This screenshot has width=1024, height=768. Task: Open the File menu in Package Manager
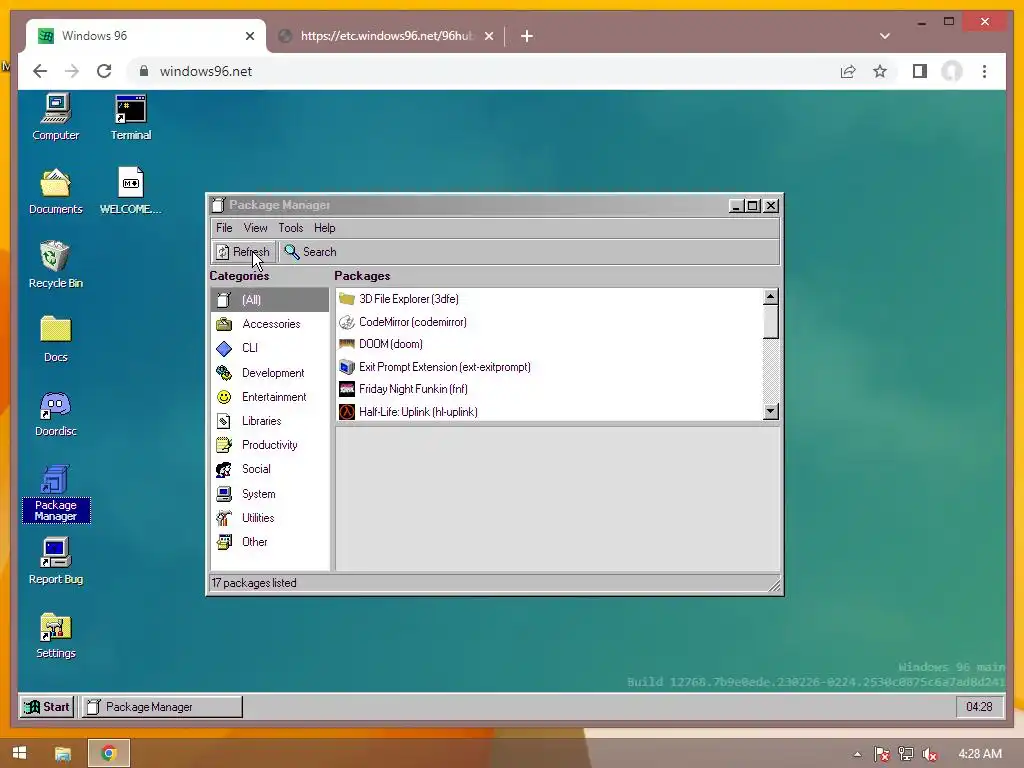pyautogui.click(x=224, y=228)
